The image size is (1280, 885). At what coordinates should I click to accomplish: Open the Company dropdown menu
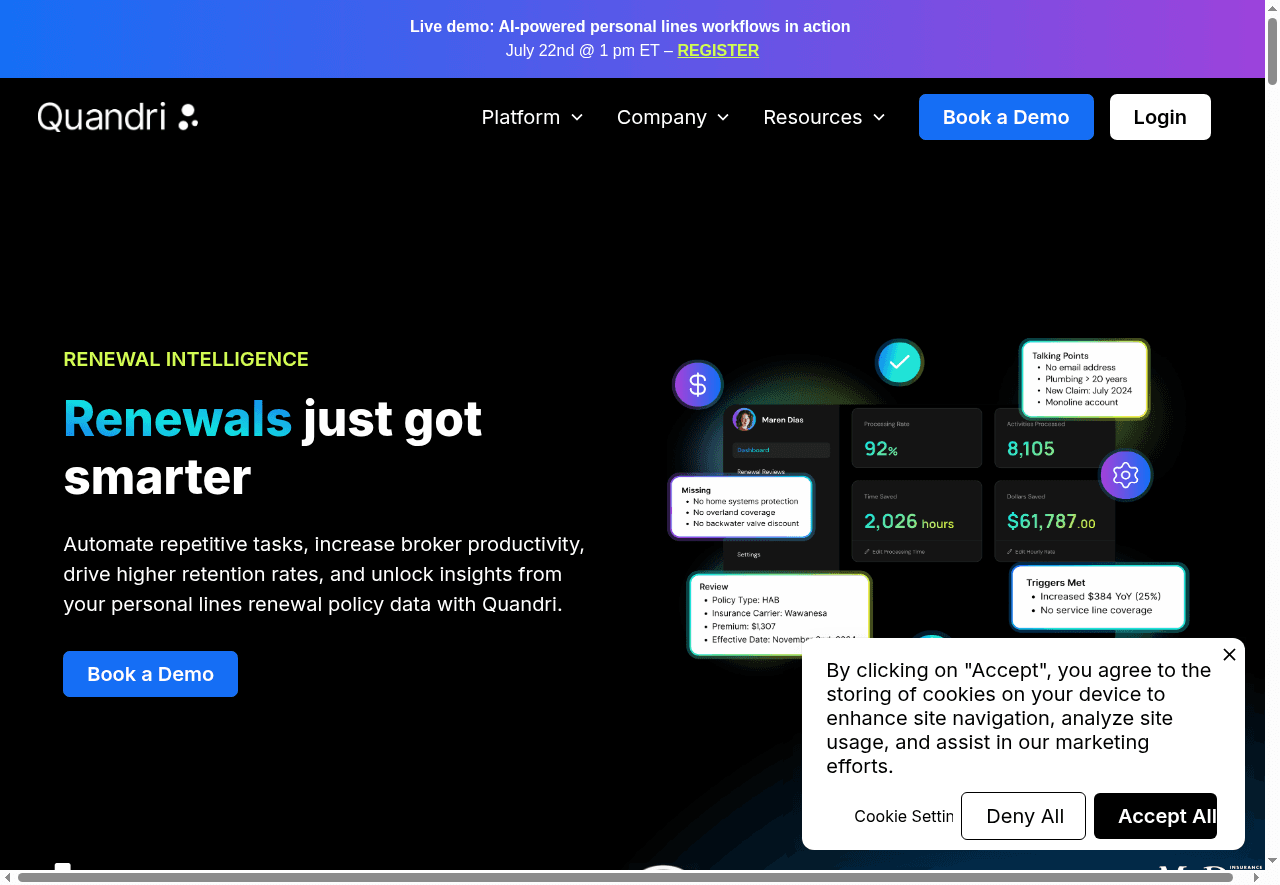(673, 117)
